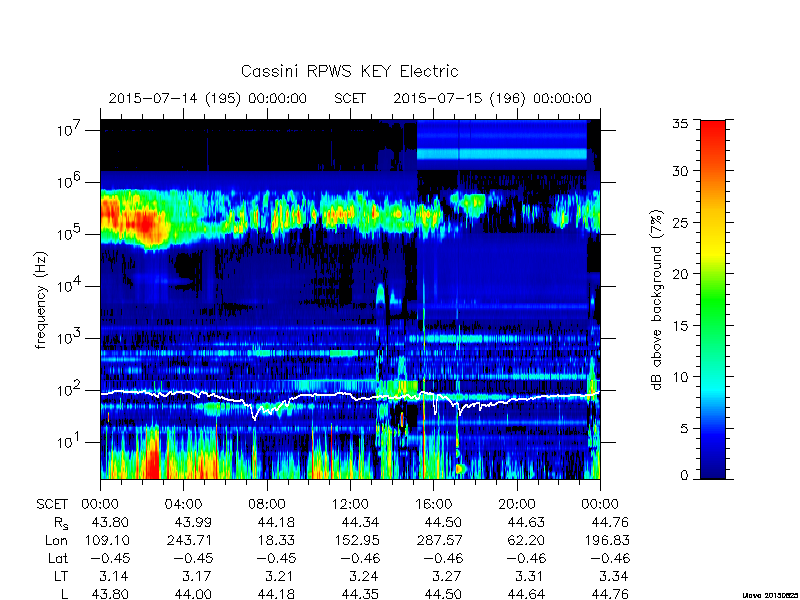
Task: Click the Rs value 43.99
Action: [193, 522]
